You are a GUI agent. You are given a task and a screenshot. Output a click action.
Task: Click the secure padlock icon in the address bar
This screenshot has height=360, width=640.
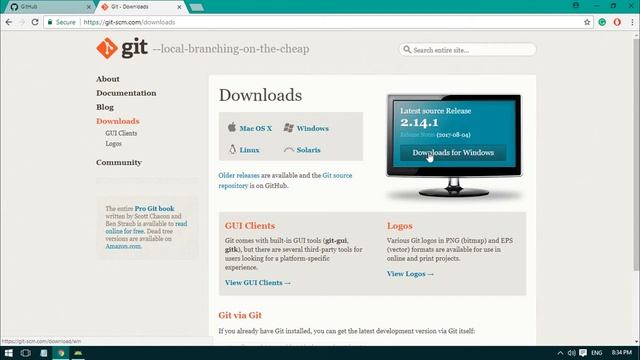click(x=50, y=22)
